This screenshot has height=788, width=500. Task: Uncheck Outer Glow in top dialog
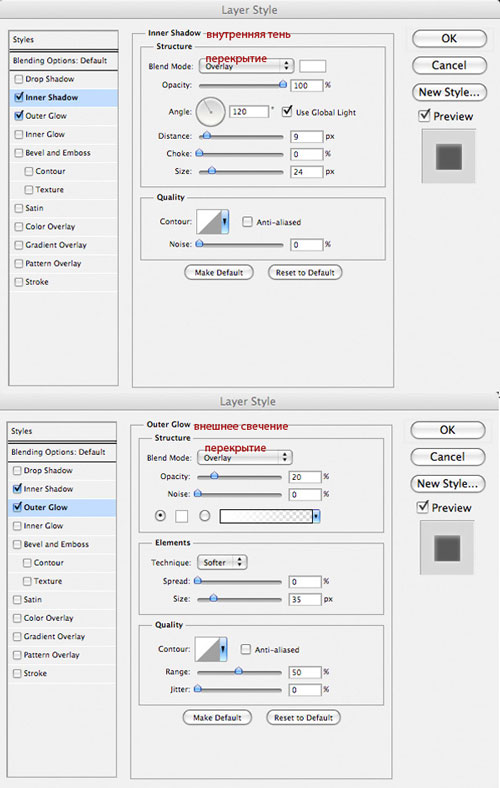coord(19,116)
